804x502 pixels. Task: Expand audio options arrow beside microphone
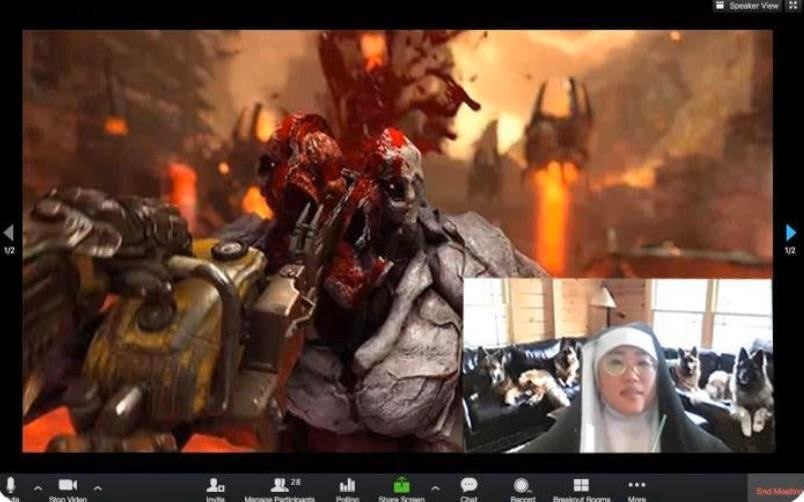[37, 488]
